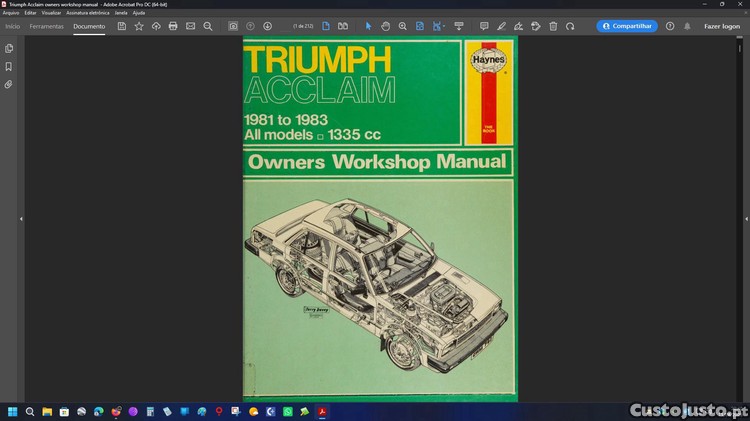Save the document with the floppy disk icon
This screenshot has height=421, width=750.
tap(122, 26)
